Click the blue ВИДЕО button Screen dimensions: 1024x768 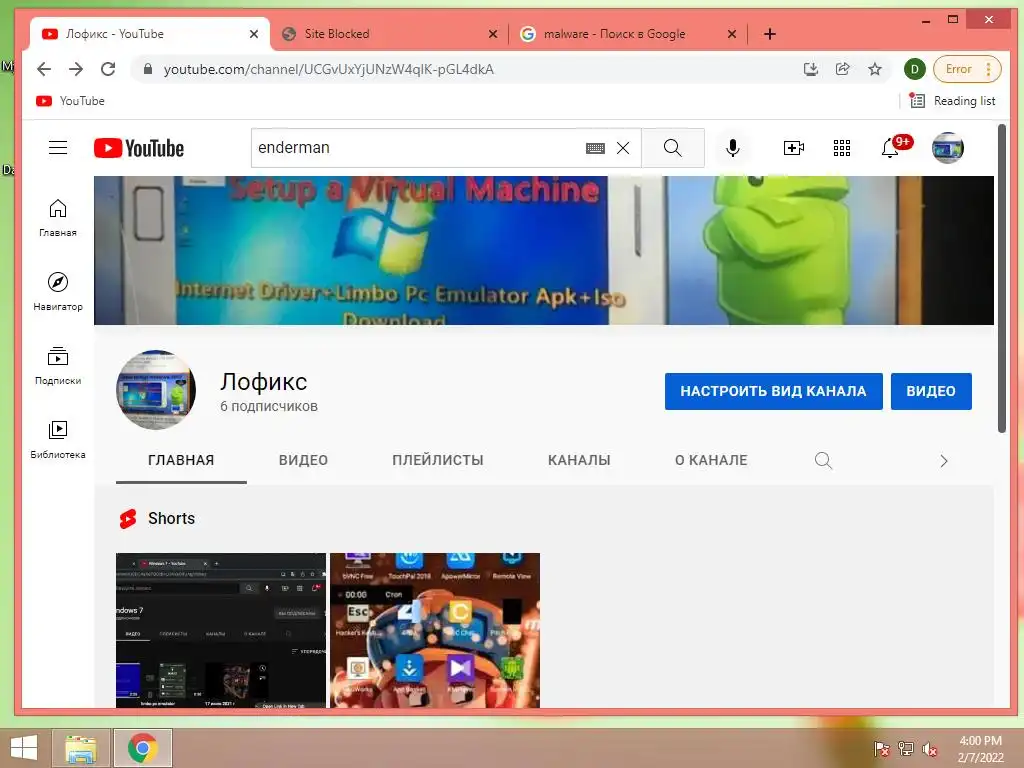coord(931,391)
